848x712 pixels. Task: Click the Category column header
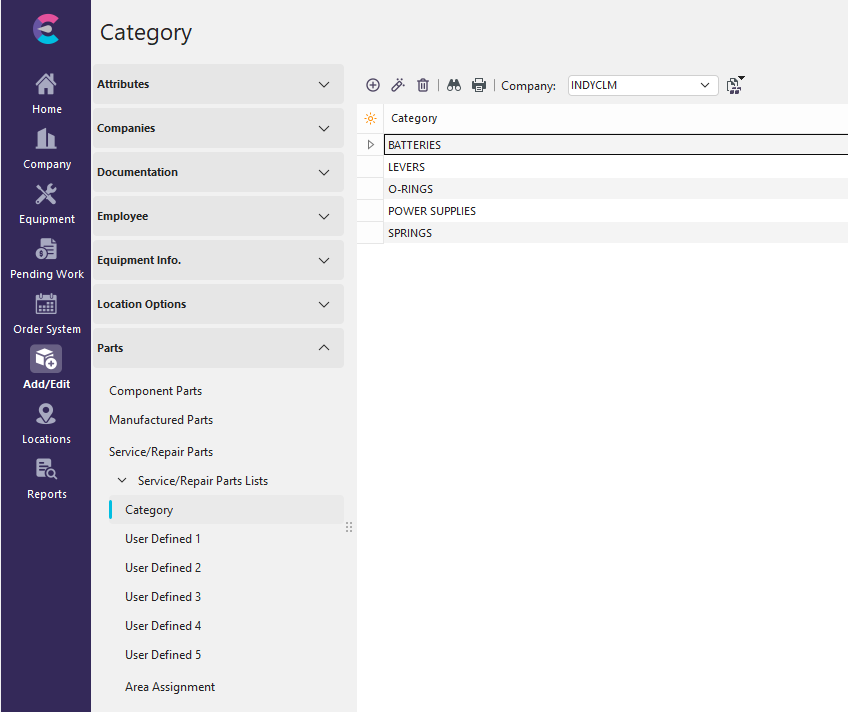click(x=414, y=118)
